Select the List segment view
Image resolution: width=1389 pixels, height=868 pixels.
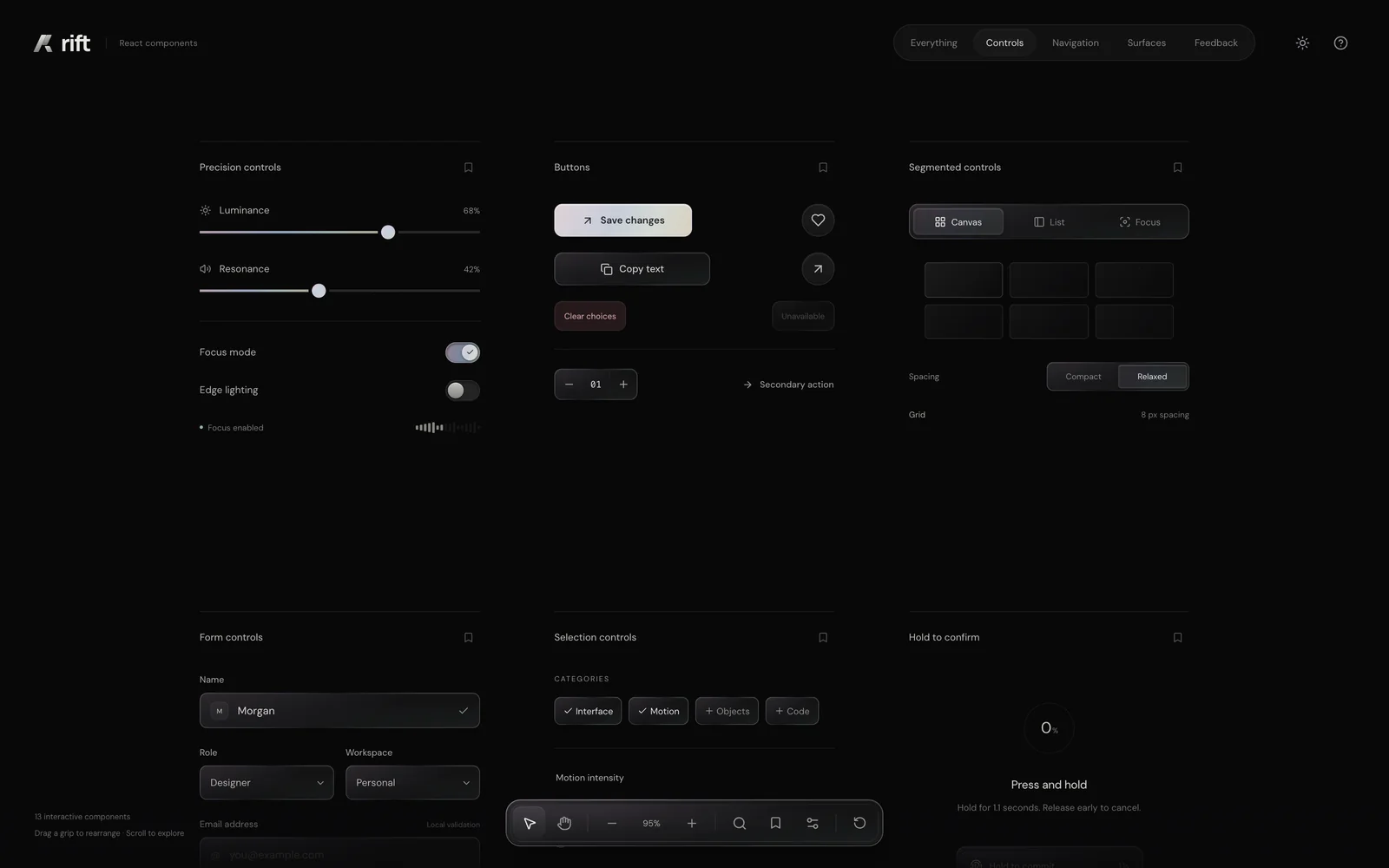(x=1049, y=222)
